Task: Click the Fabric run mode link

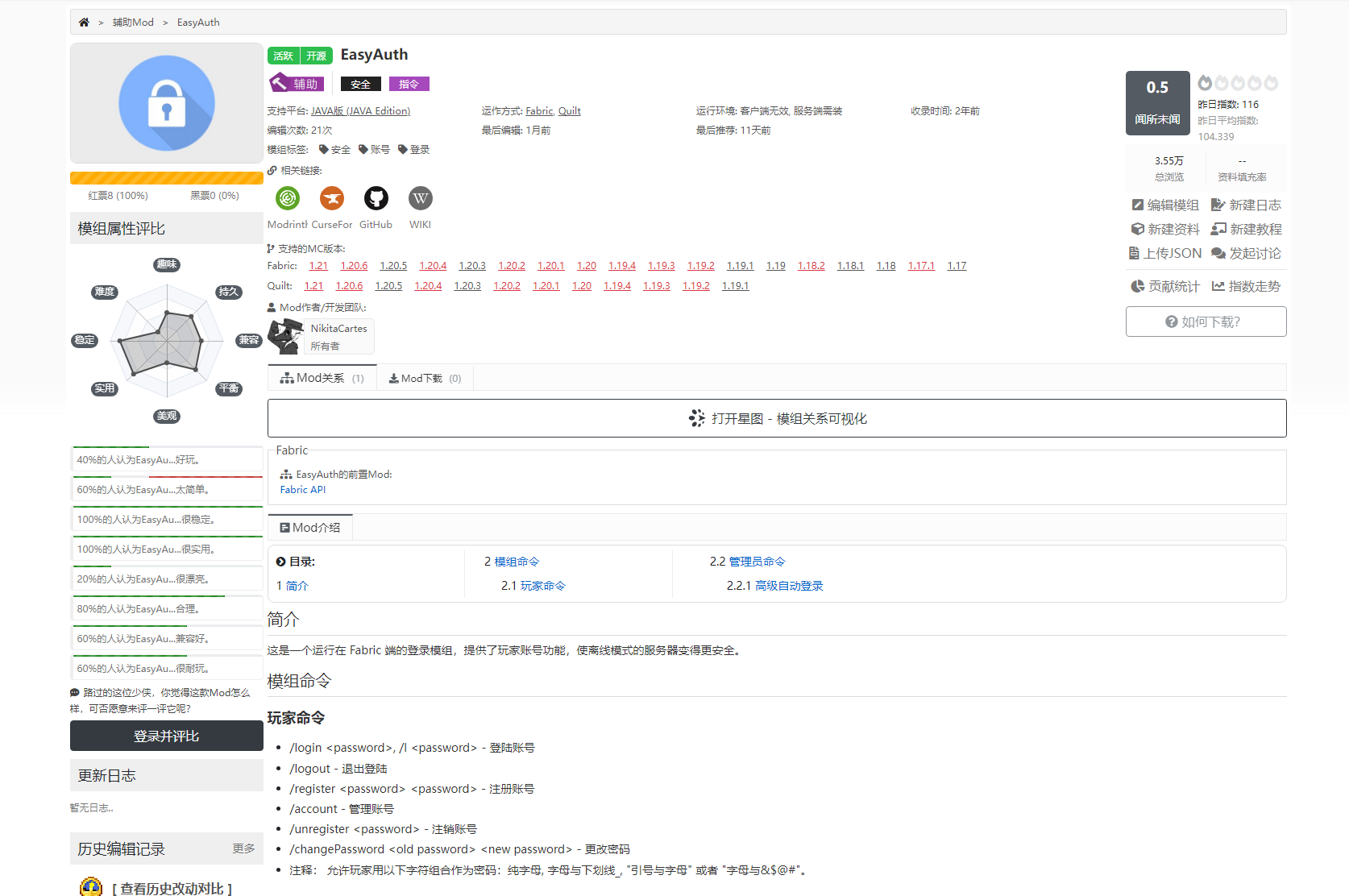Action: click(x=540, y=111)
